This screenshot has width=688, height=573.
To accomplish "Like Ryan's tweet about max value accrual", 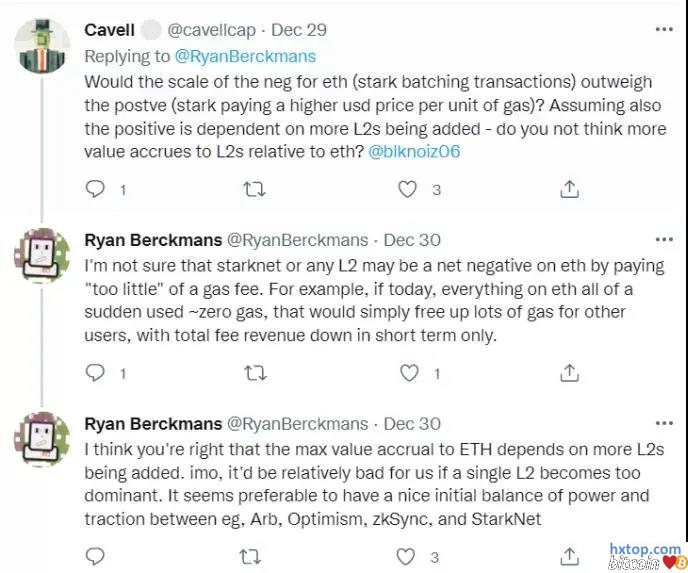I will (407, 555).
